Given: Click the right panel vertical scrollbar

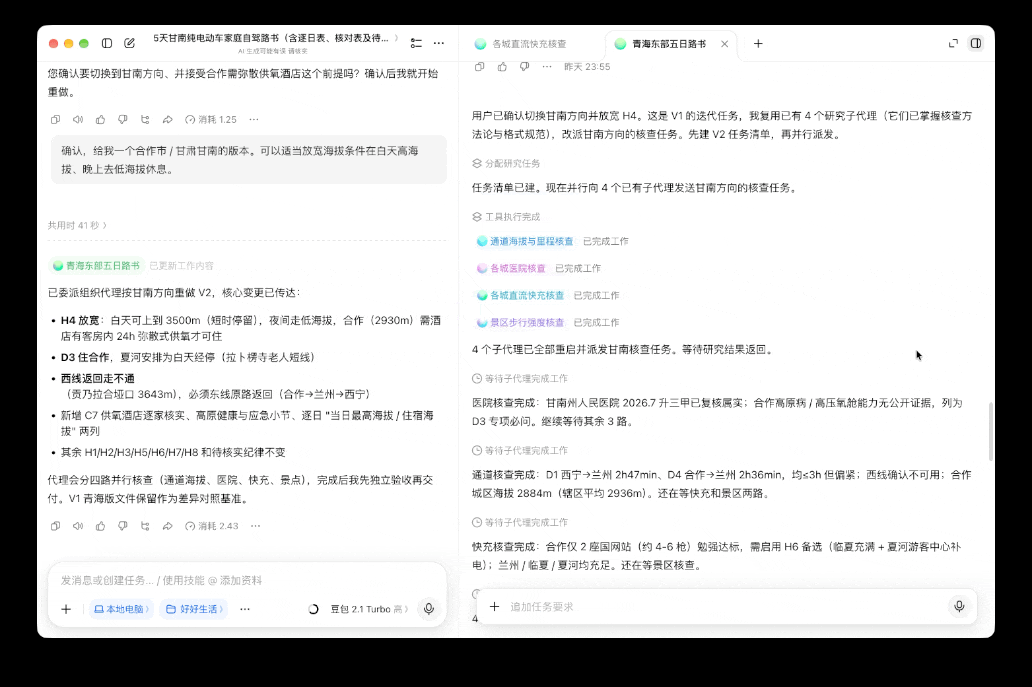Looking at the screenshot, I should [x=991, y=431].
